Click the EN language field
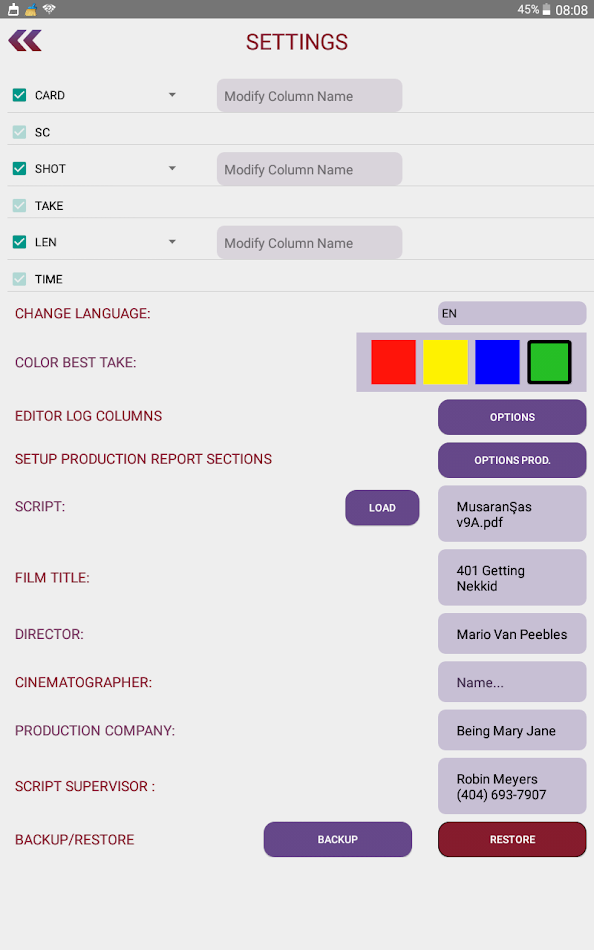The height and width of the screenshot is (950, 594). point(511,313)
